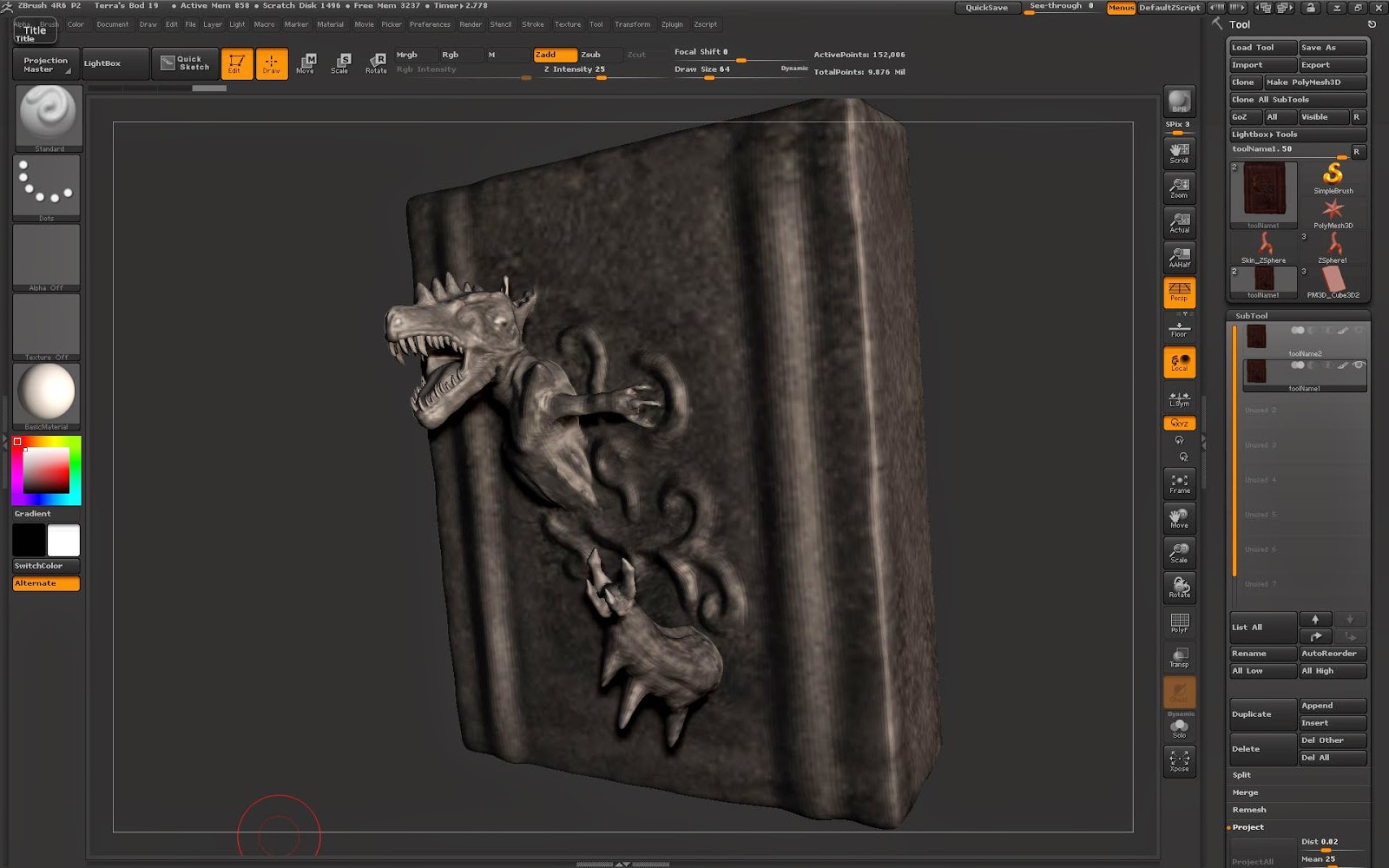Toggle Solo mode

tap(1179, 728)
